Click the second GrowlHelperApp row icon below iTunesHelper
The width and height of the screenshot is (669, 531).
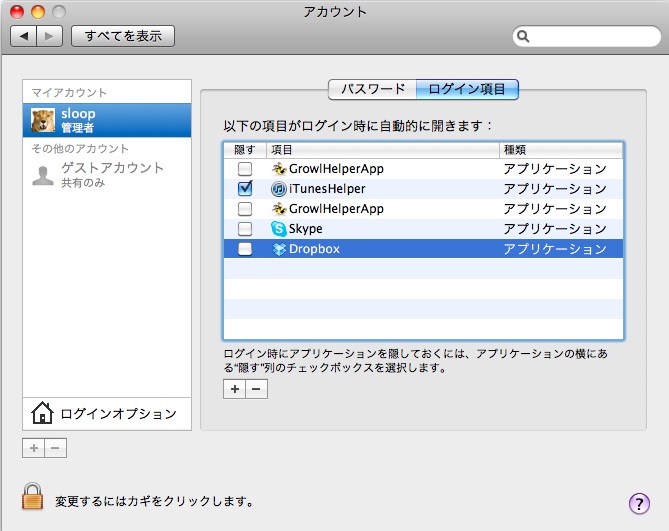click(x=279, y=209)
